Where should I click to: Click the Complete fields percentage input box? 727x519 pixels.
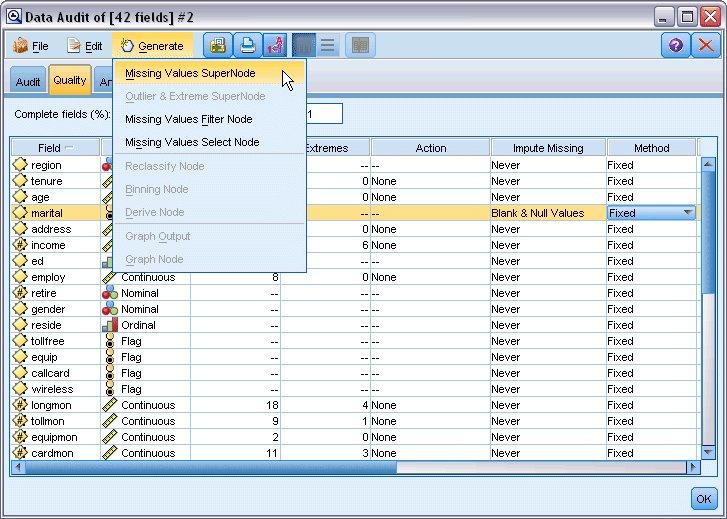[324, 114]
